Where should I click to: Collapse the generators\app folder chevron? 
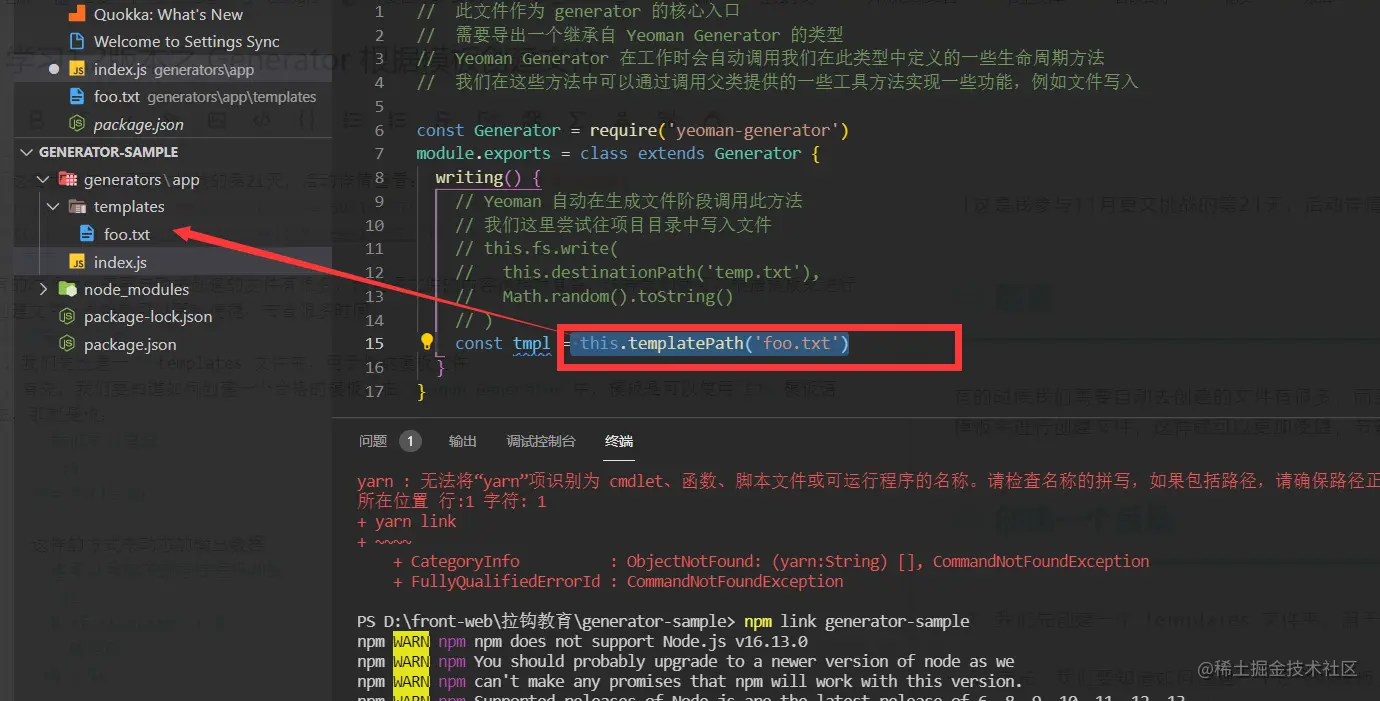(x=43, y=180)
